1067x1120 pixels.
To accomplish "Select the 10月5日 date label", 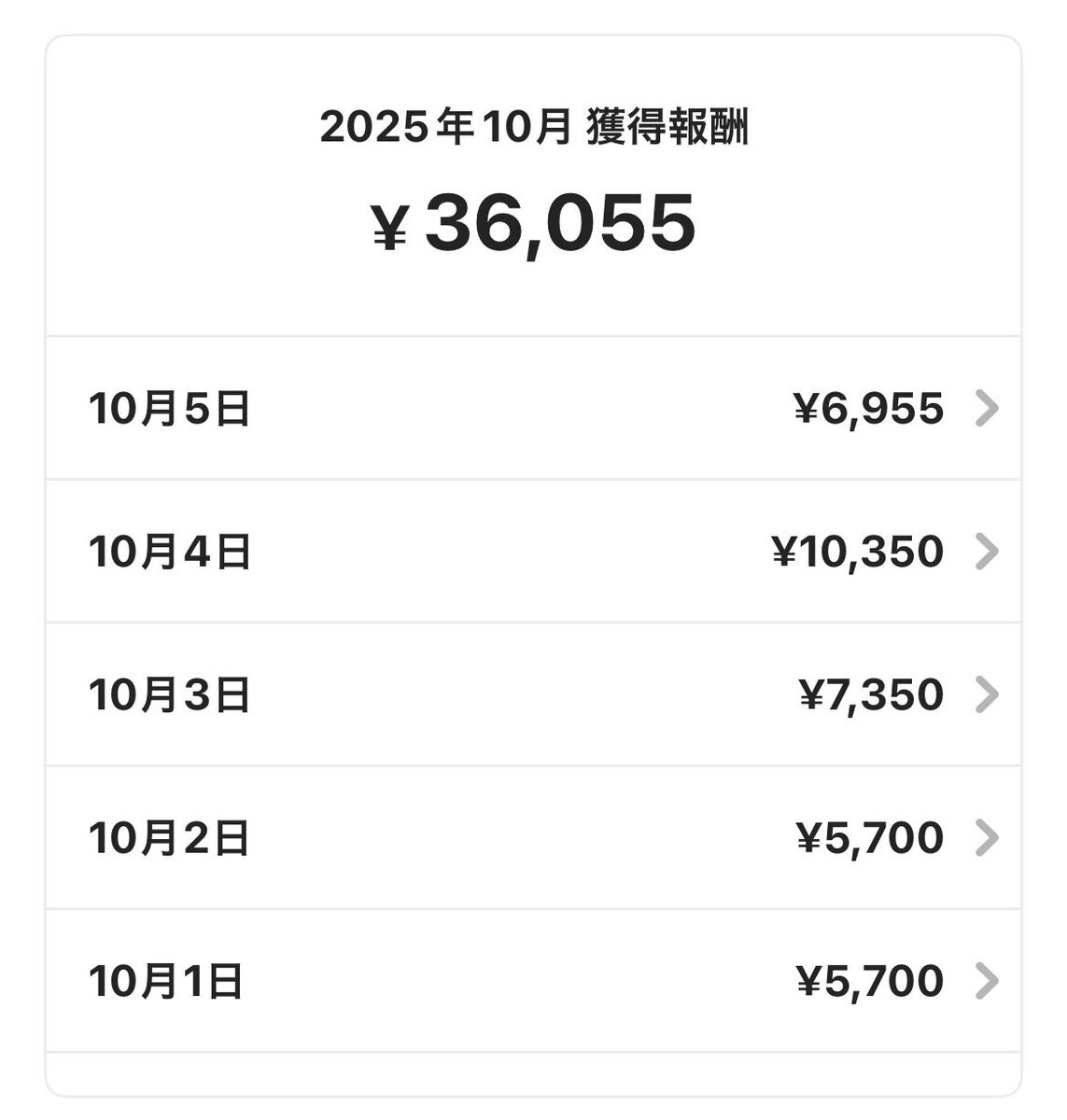I will [x=170, y=409].
